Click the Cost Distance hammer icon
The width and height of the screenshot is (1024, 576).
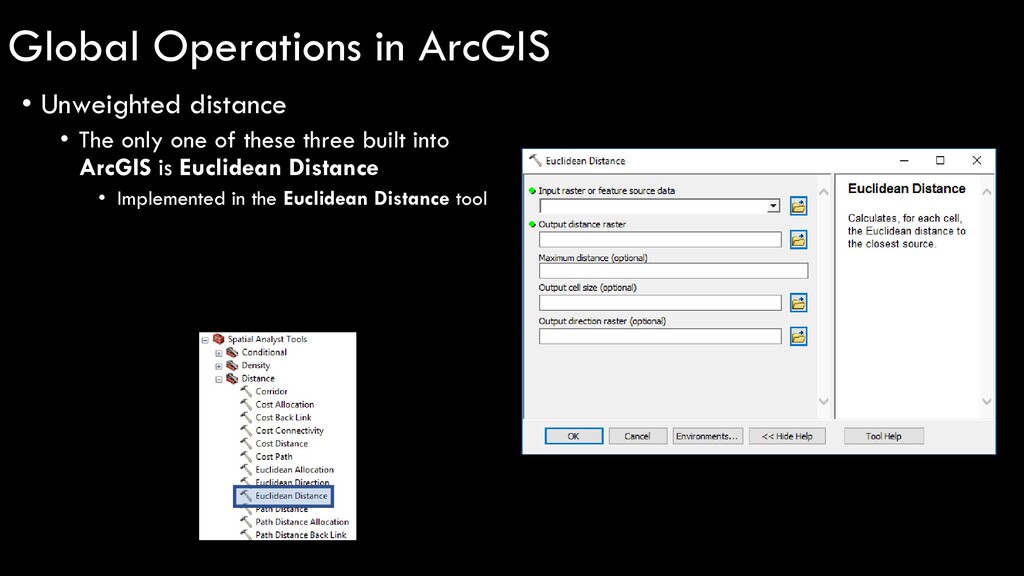point(246,443)
